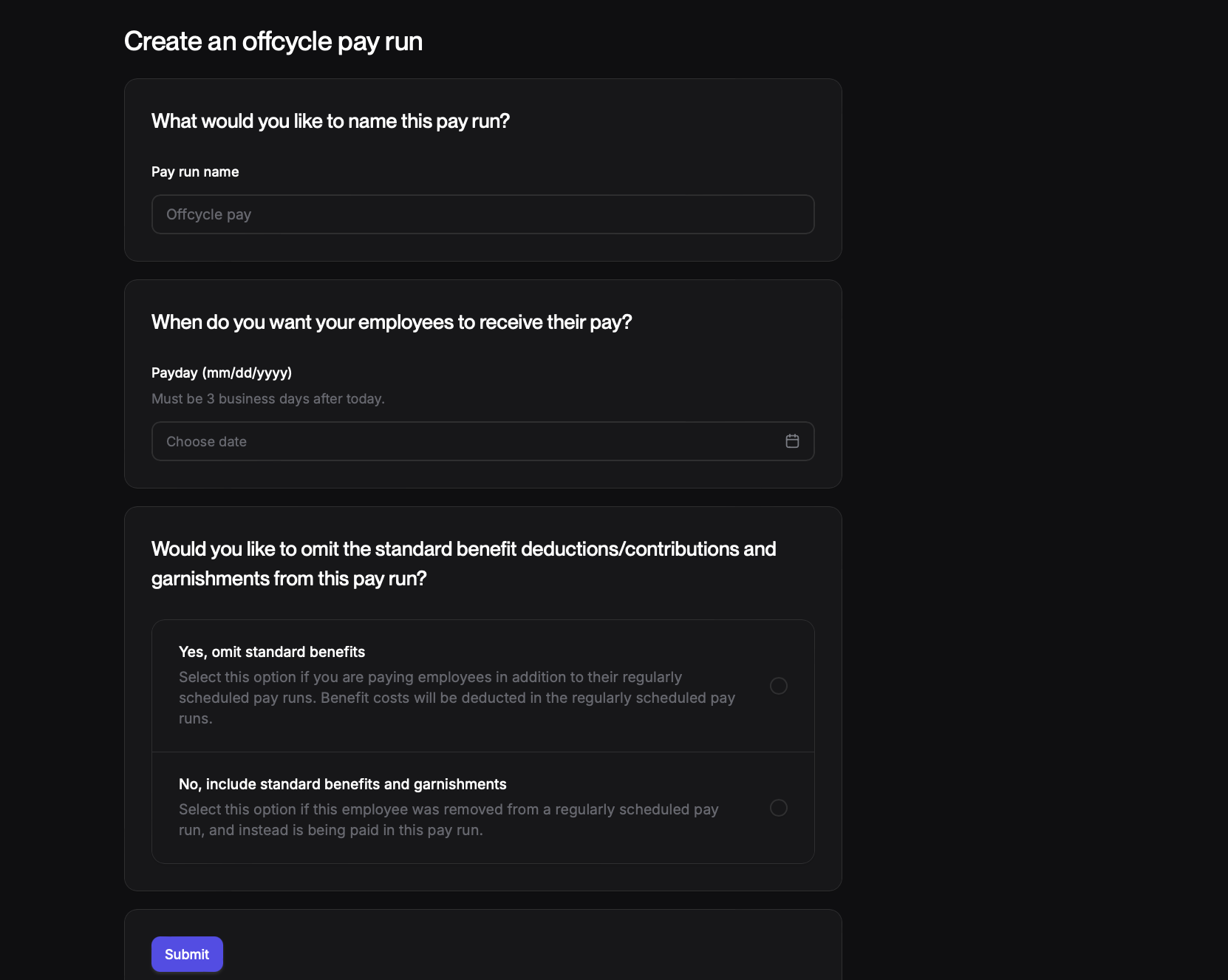Click the "Payday (mm/dd/yyyy)" label
The image size is (1228, 980).
click(x=222, y=372)
